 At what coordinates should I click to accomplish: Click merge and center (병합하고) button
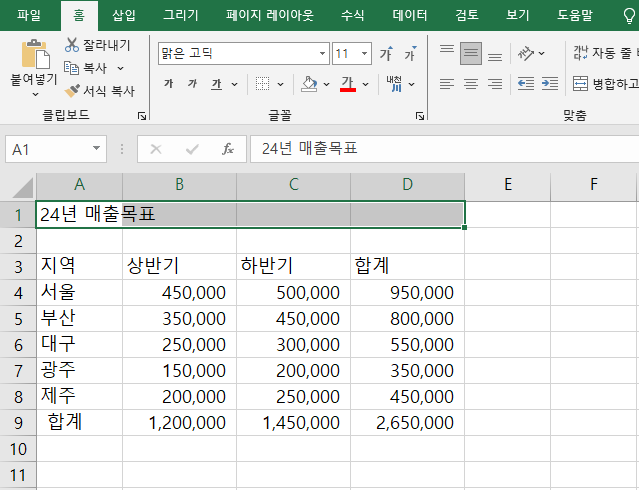click(x=605, y=84)
